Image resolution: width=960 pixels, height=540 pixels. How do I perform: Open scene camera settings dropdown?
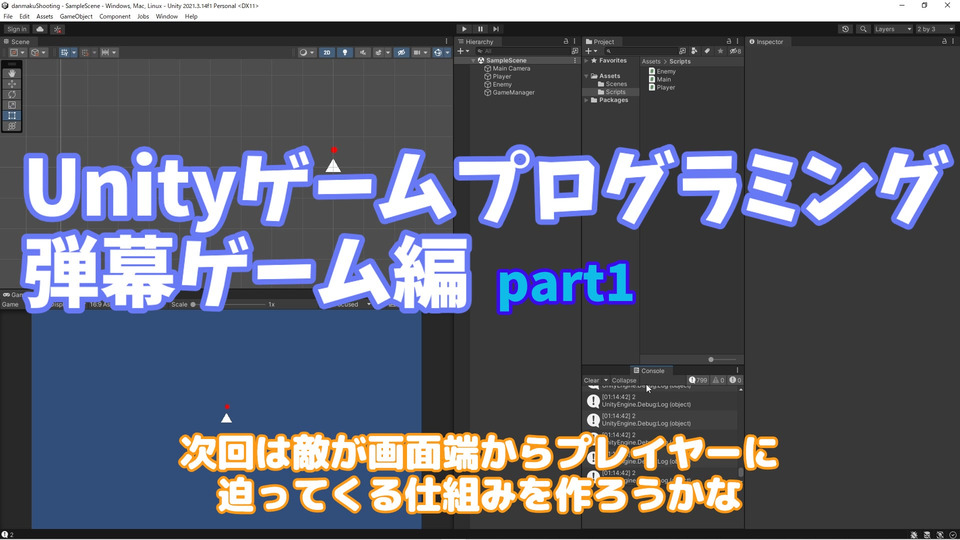(x=419, y=53)
